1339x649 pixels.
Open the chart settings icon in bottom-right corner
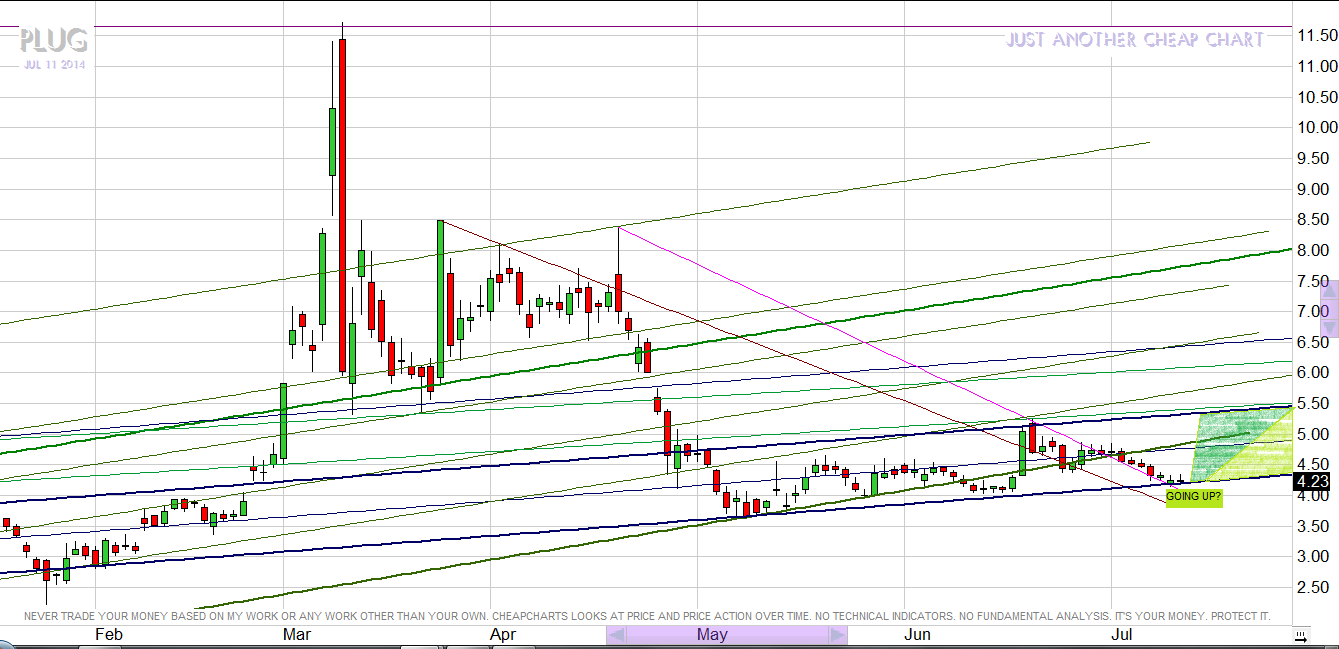tap(1300, 636)
